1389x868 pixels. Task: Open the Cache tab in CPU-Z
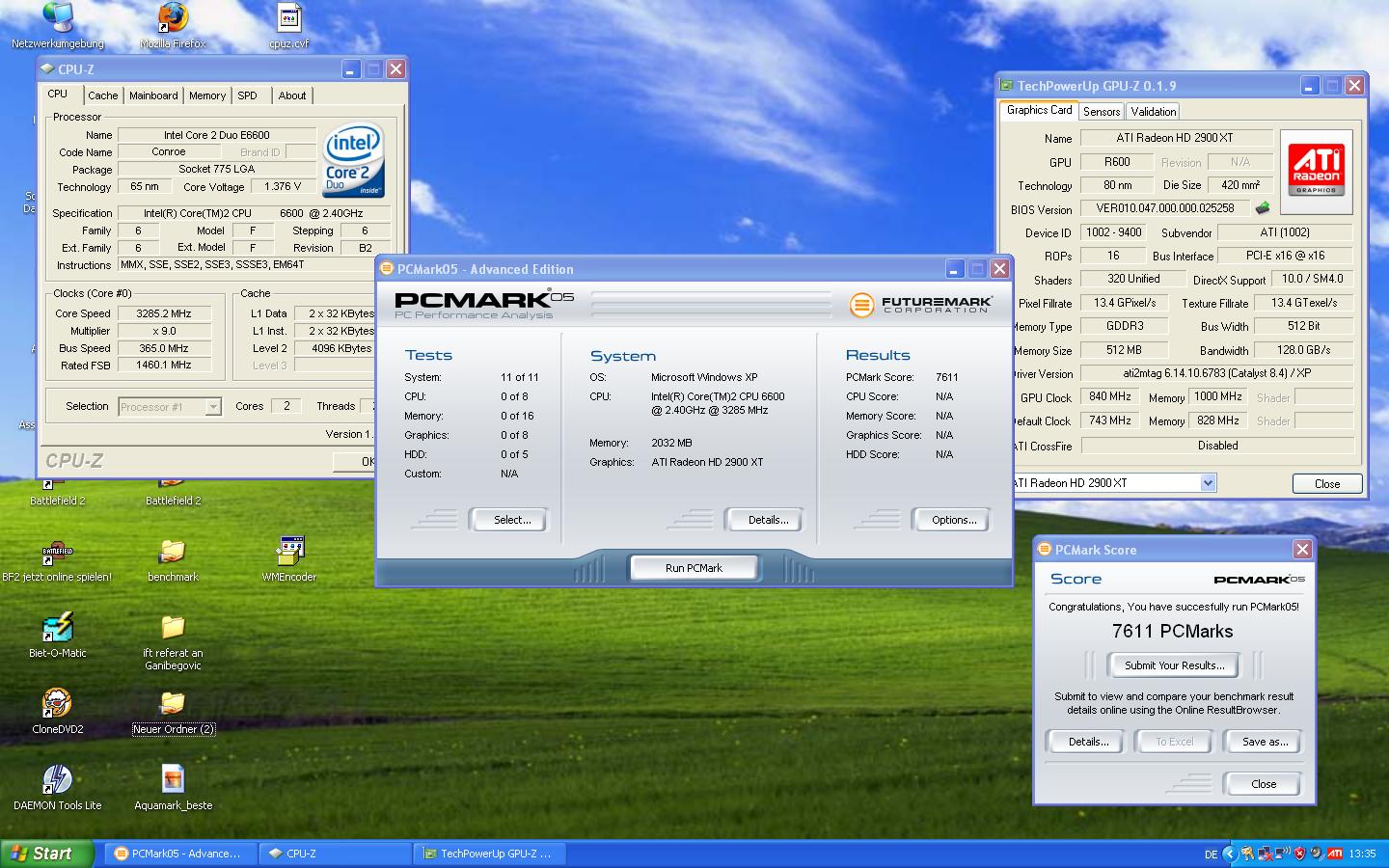click(103, 95)
